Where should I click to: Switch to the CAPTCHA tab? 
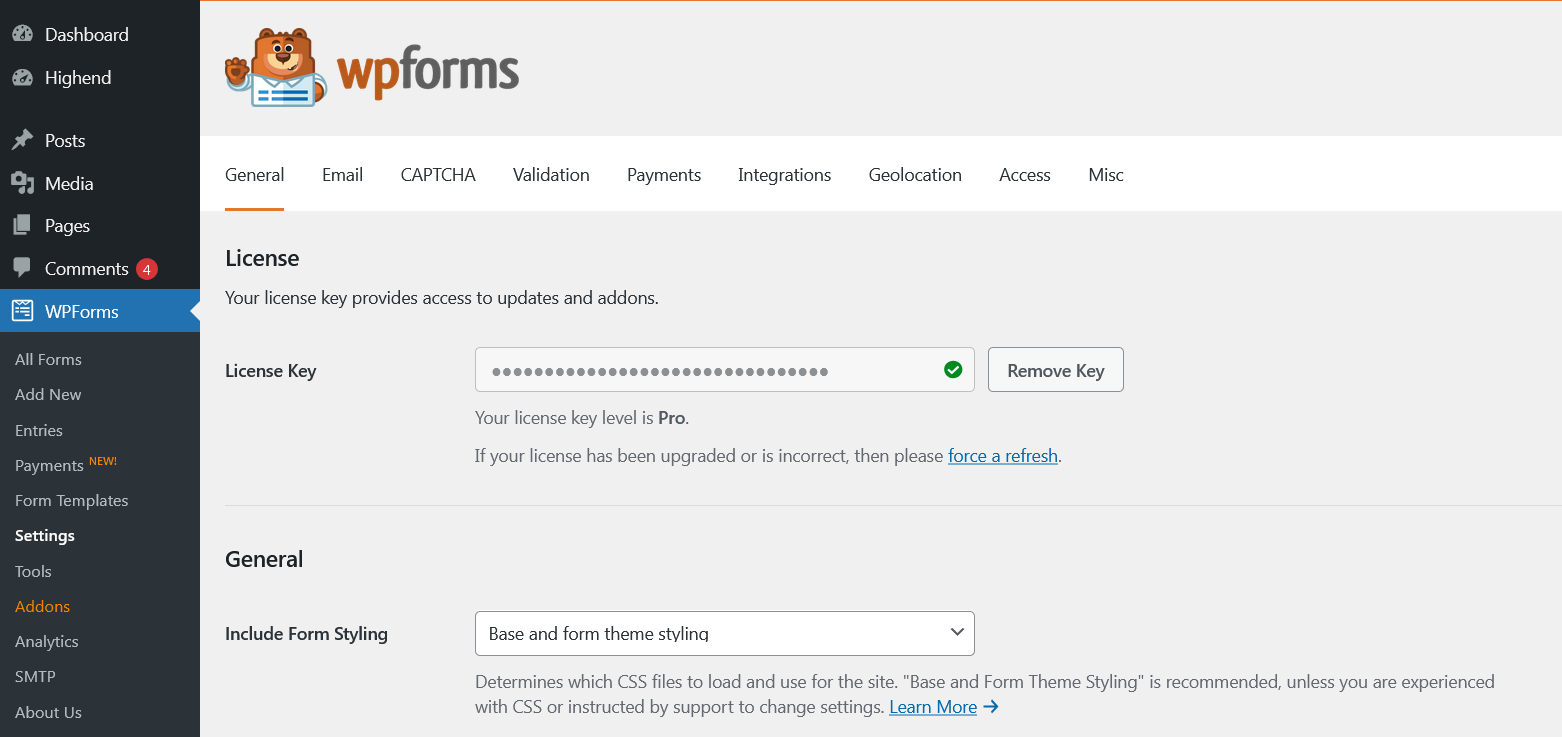pos(438,175)
